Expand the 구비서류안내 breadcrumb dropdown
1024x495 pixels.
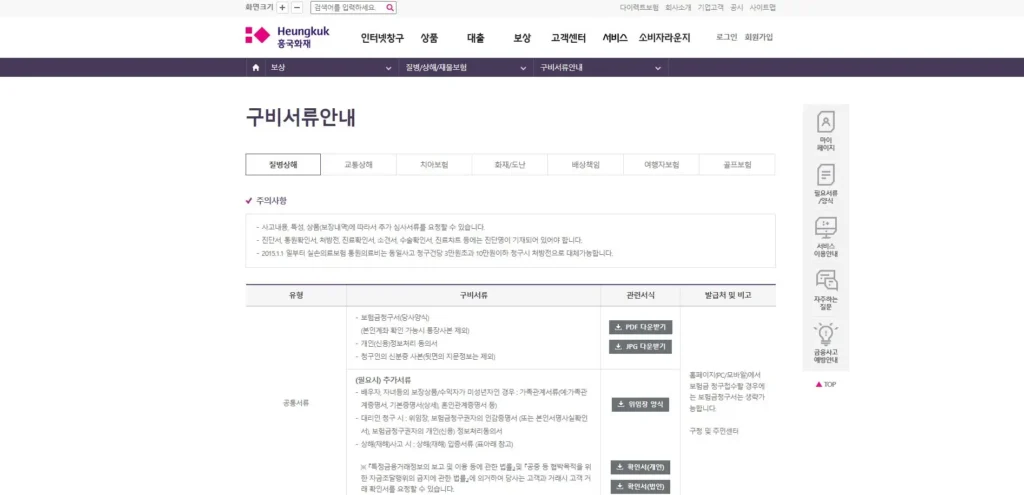tap(601, 67)
